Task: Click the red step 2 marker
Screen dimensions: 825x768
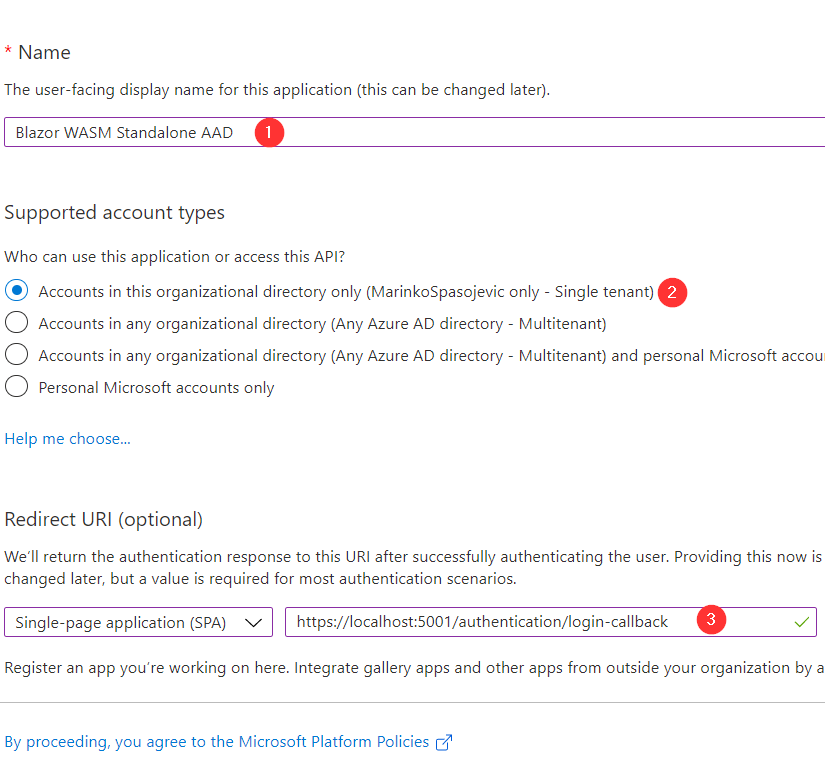Action: tap(672, 292)
